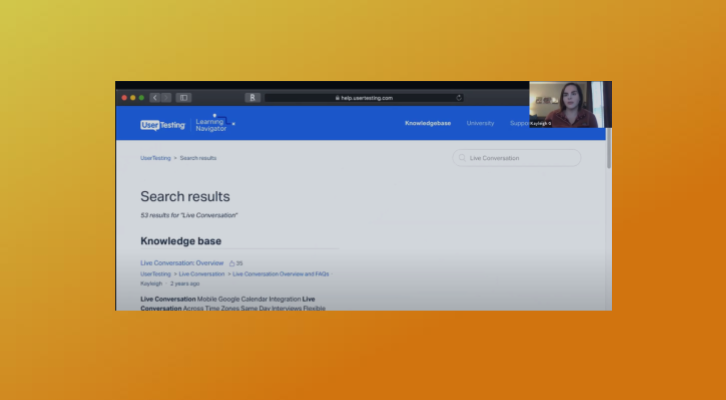Click the thumbs-up vote icon showing 35
This screenshot has height=400, width=726.
[232, 263]
